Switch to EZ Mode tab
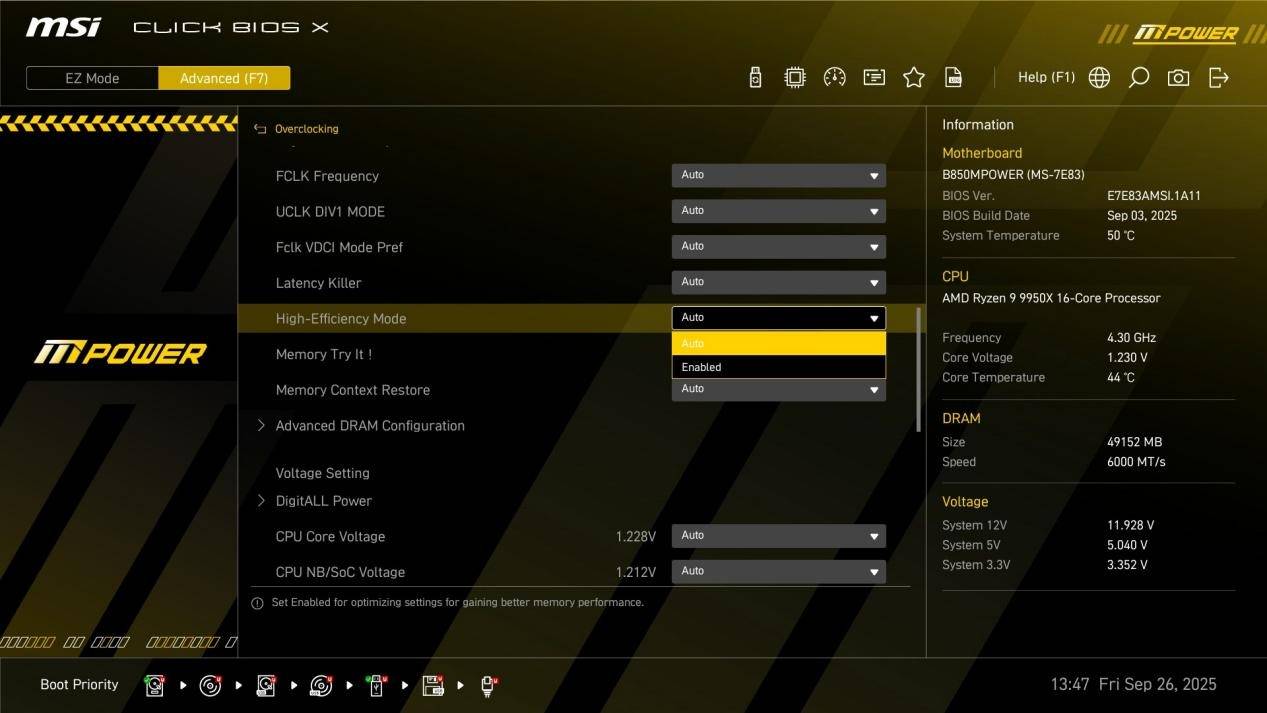Image resolution: width=1267 pixels, height=713 pixels. tap(92, 78)
